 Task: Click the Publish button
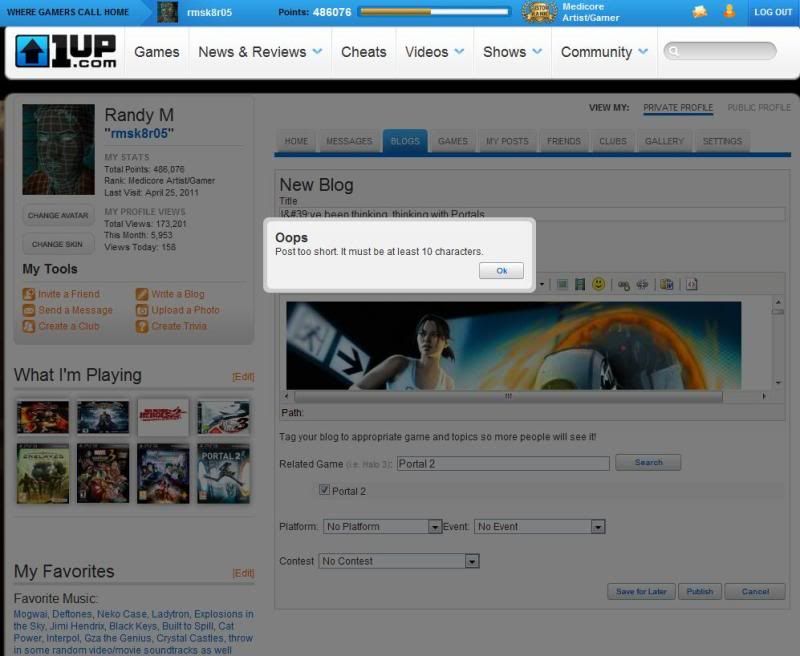click(x=700, y=592)
